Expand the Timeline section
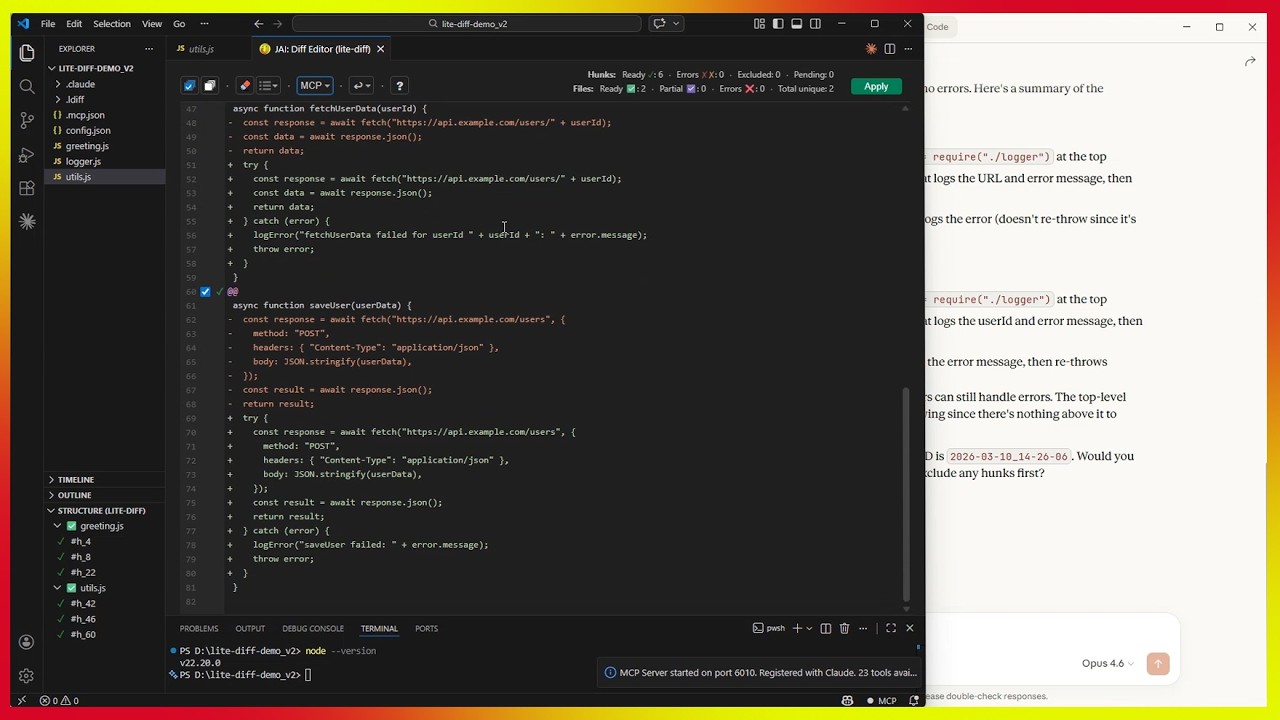Image resolution: width=1280 pixels, height=720 pixels. pyautogui.click(x=75, y=480)
